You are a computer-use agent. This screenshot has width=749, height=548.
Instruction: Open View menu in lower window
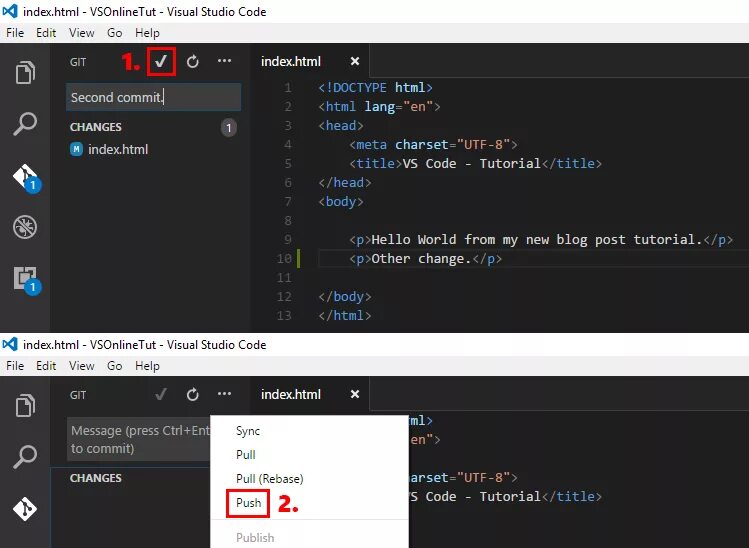(x=81, y=366)
